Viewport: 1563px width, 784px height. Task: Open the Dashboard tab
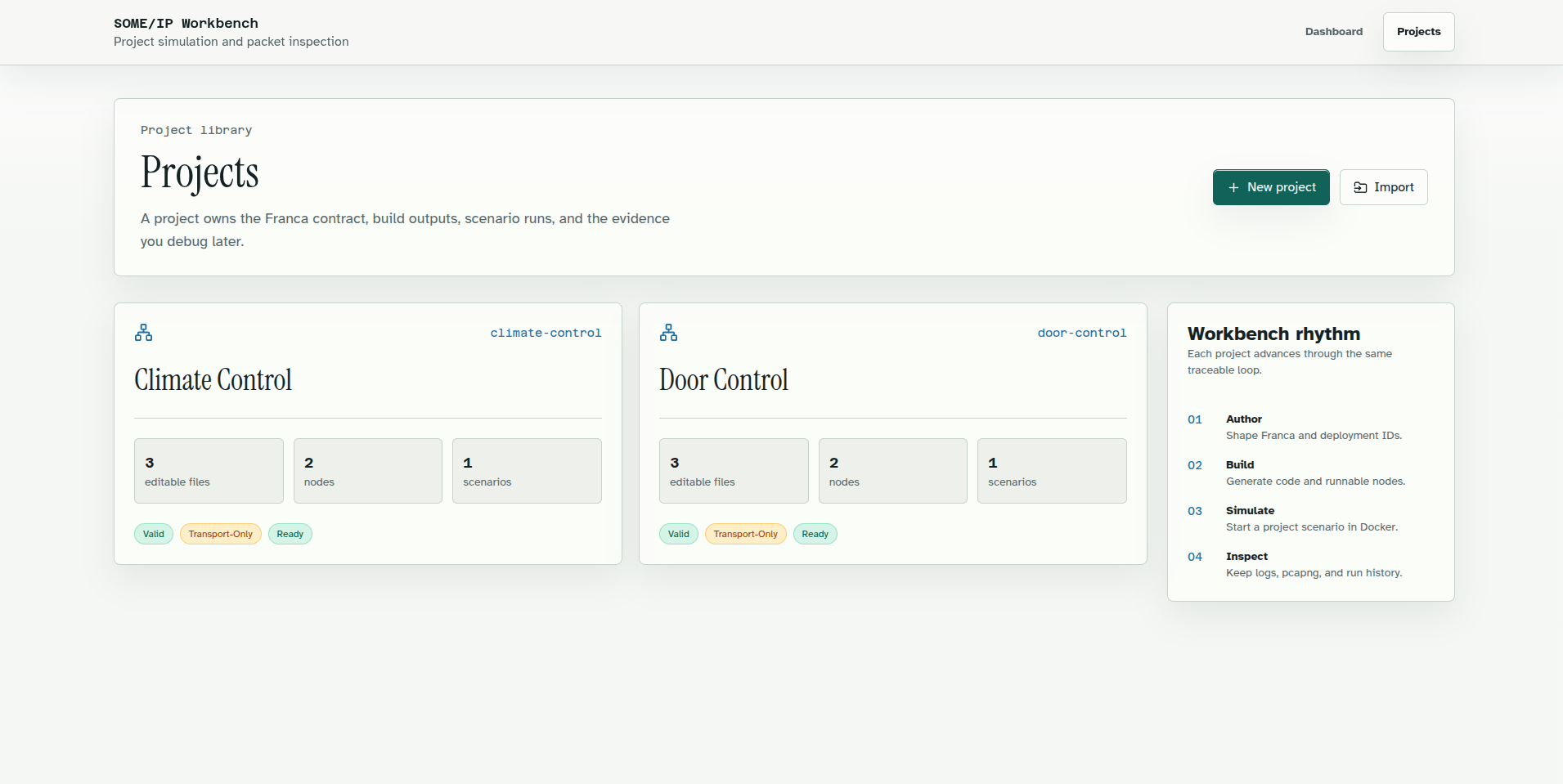coord(1334,32)
